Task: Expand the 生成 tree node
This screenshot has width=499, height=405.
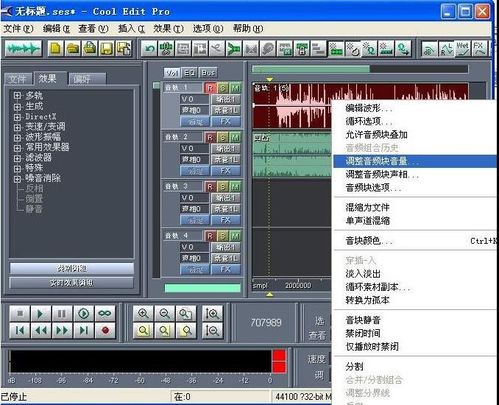Action: point(17,107)
